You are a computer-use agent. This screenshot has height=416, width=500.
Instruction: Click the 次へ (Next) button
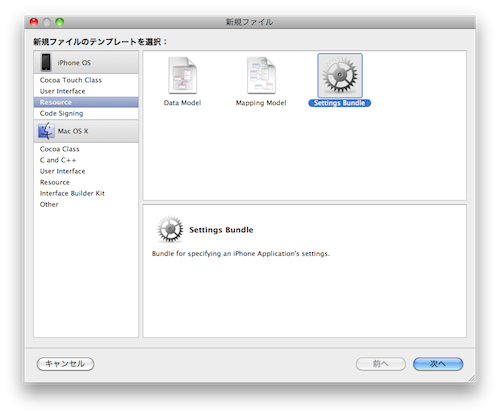438,364
